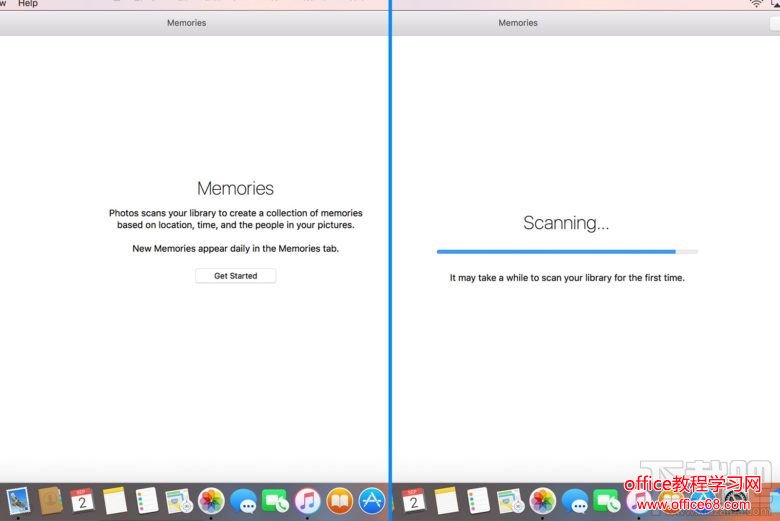Open Mail in the Get Started screen's dock
The height and width of the screenshot is (521, 780).
click(x=18, y=501)
